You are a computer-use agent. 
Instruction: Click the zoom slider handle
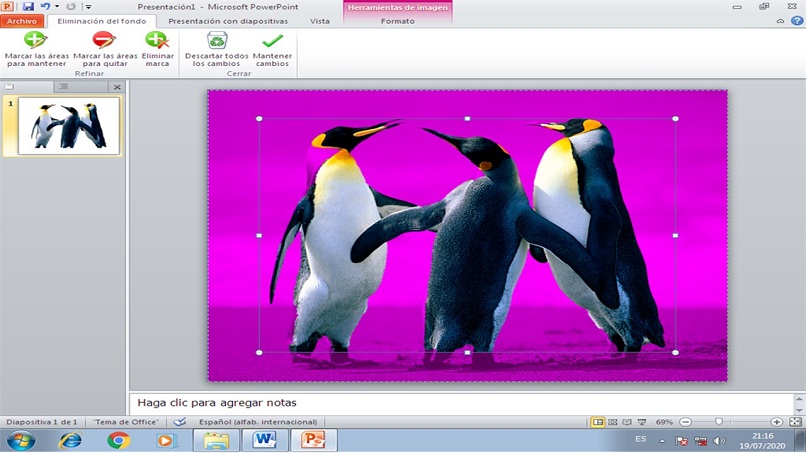point(719,422)
